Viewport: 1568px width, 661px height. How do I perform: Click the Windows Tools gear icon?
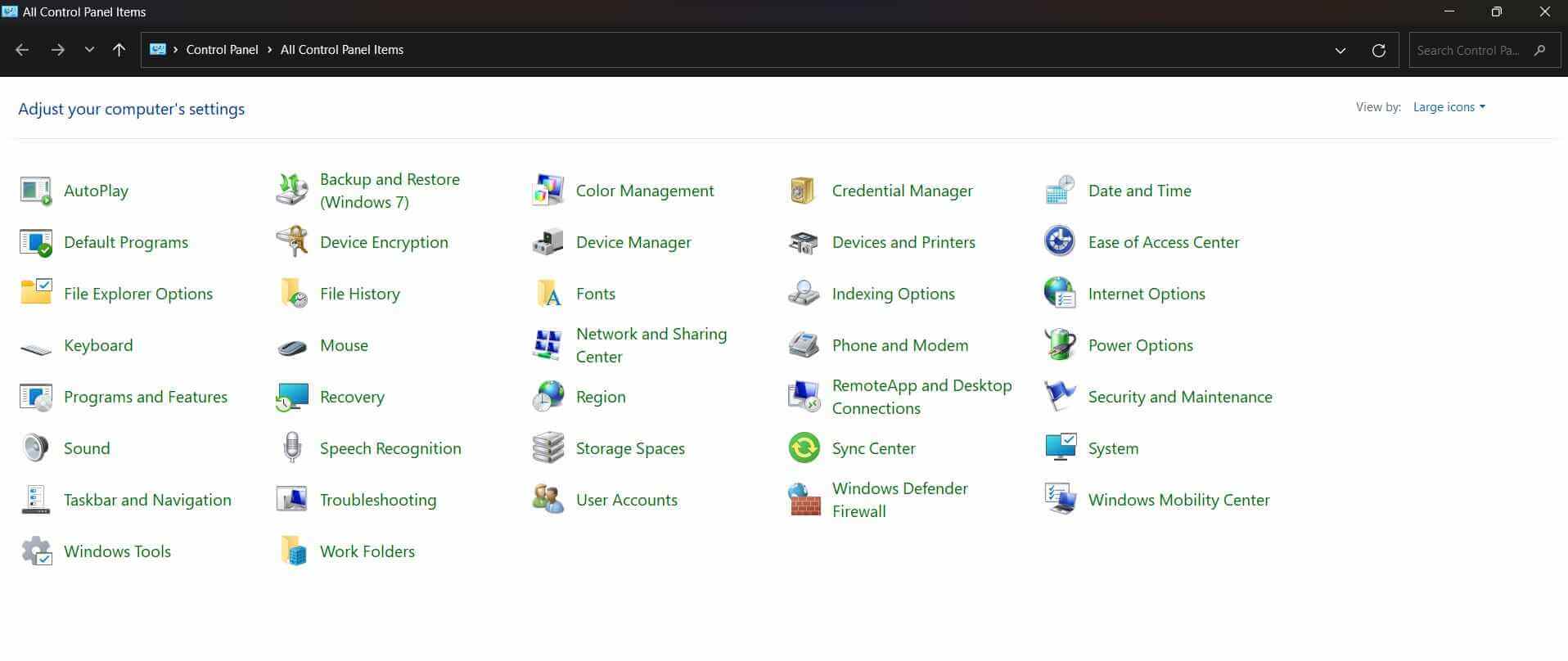coord(36,551)
